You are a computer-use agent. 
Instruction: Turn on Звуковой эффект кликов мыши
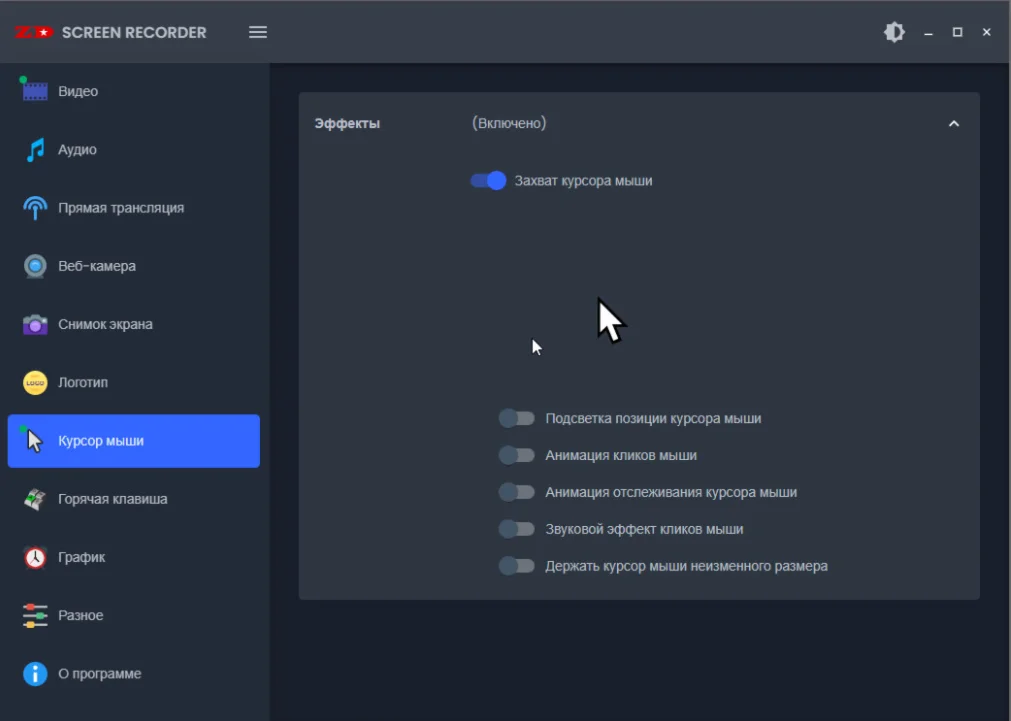pyautogui.click(x=516, y=529)
